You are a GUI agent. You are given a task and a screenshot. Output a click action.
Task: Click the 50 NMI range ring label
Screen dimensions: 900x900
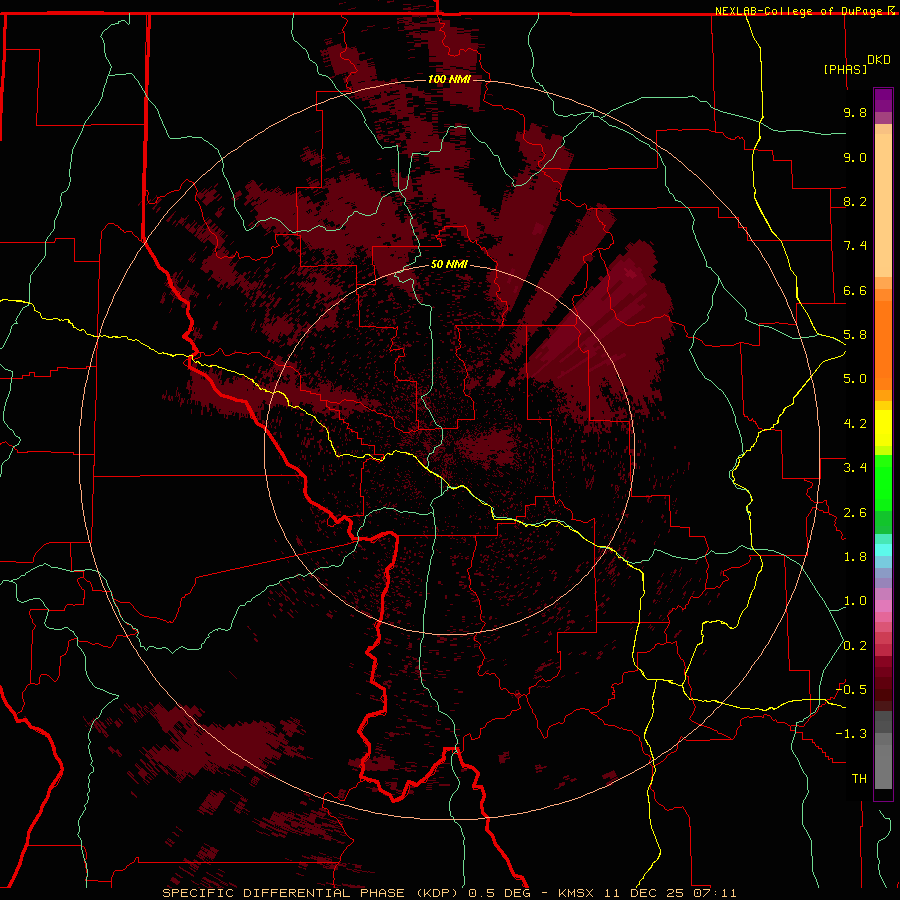449,264
